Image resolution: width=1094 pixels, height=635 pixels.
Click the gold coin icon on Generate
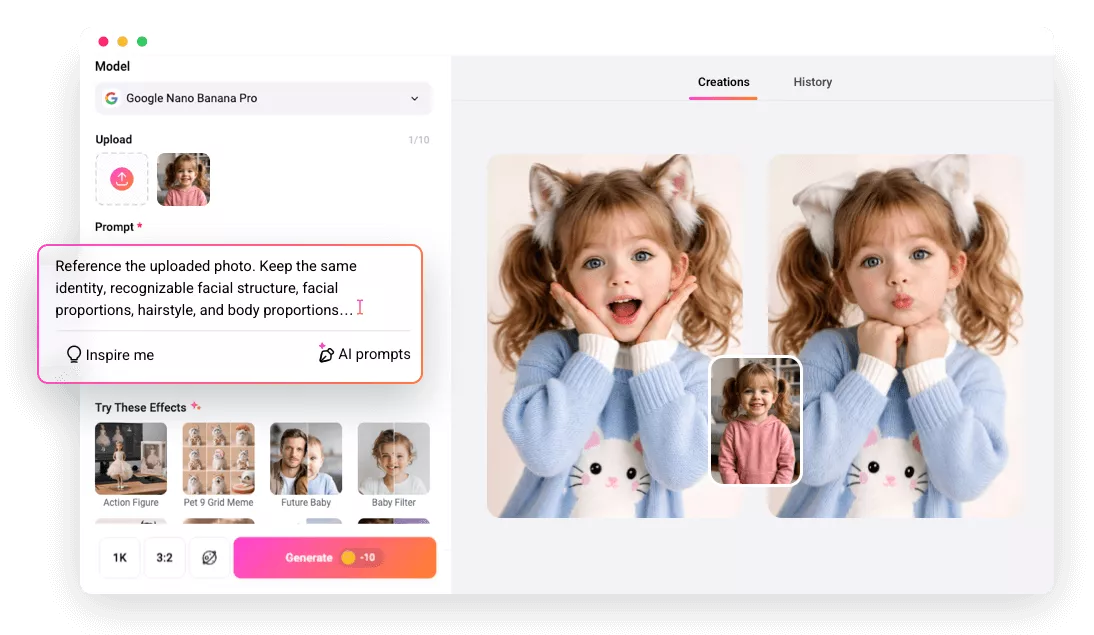pyautogui.click(x=348, y=558)
